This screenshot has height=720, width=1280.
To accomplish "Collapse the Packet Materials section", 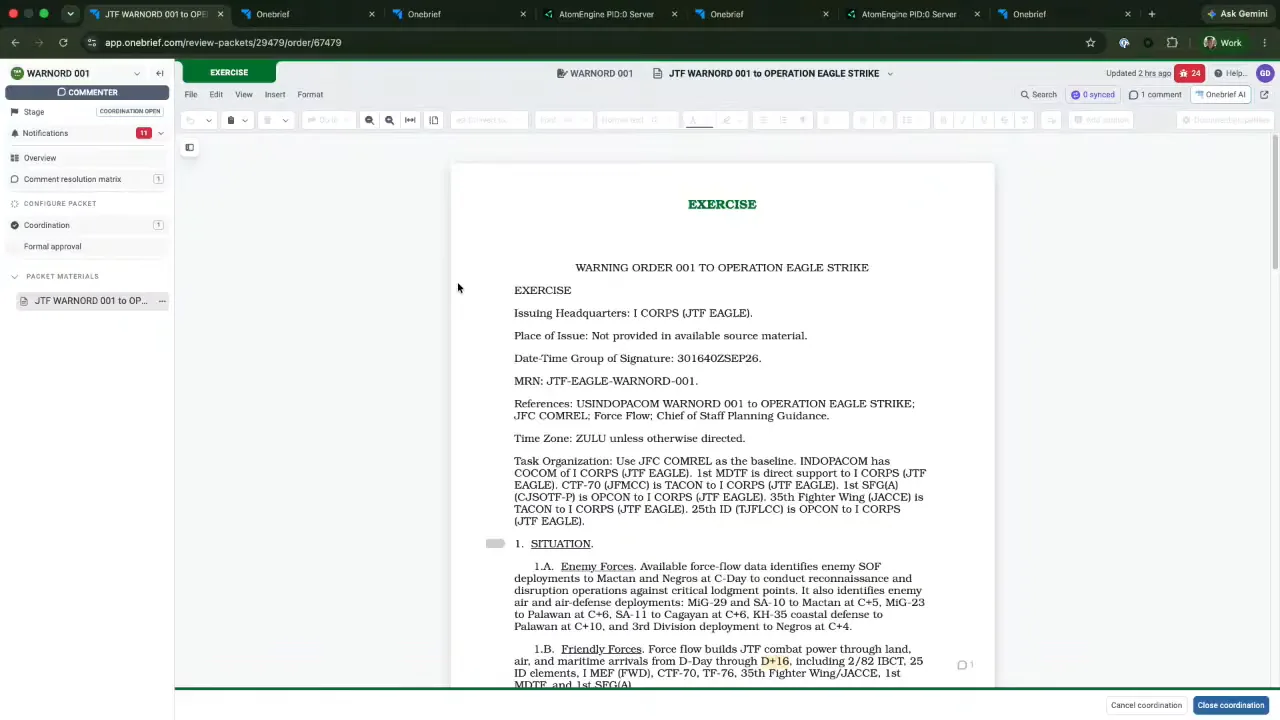I will [15, 276].
